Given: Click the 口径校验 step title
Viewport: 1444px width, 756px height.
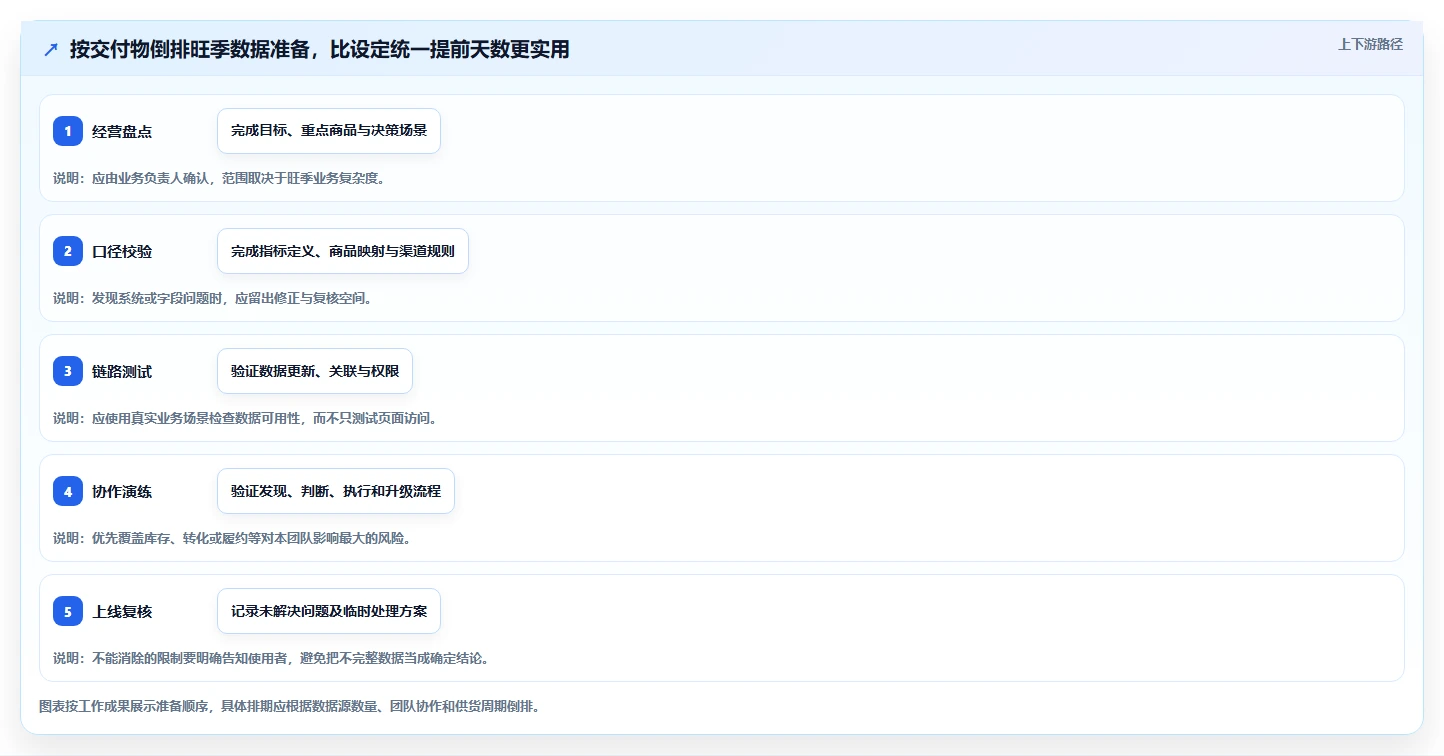Looking at the screenshot, I should click(x=122, y=251).
